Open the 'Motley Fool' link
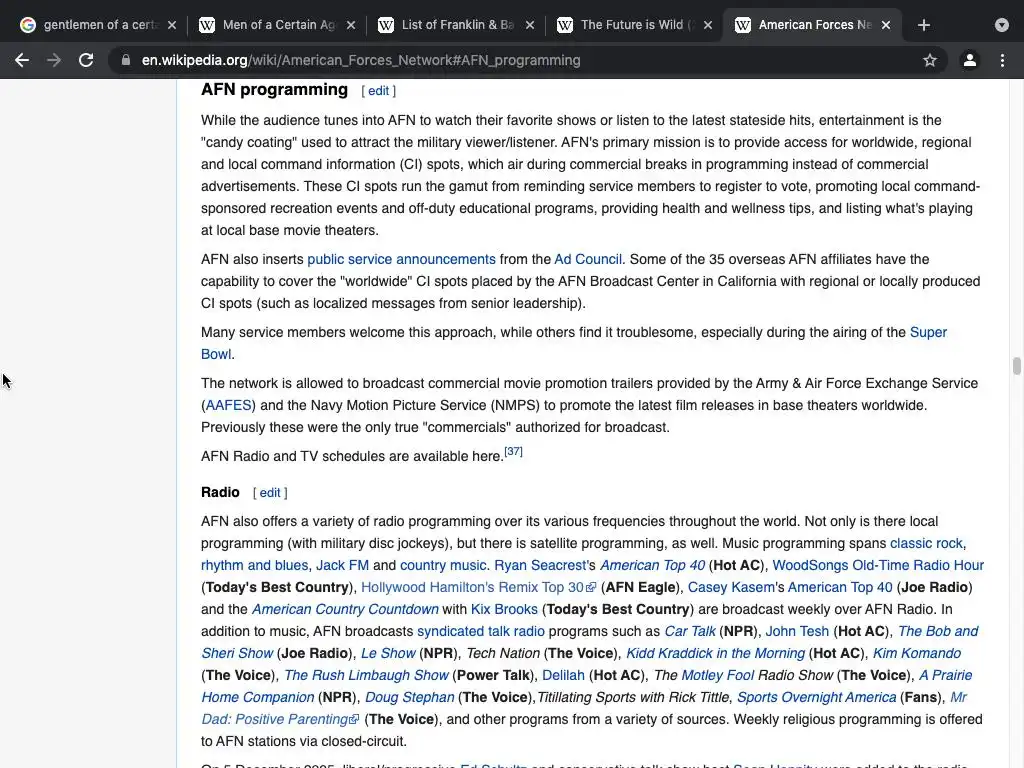 (x=717, y=675)
